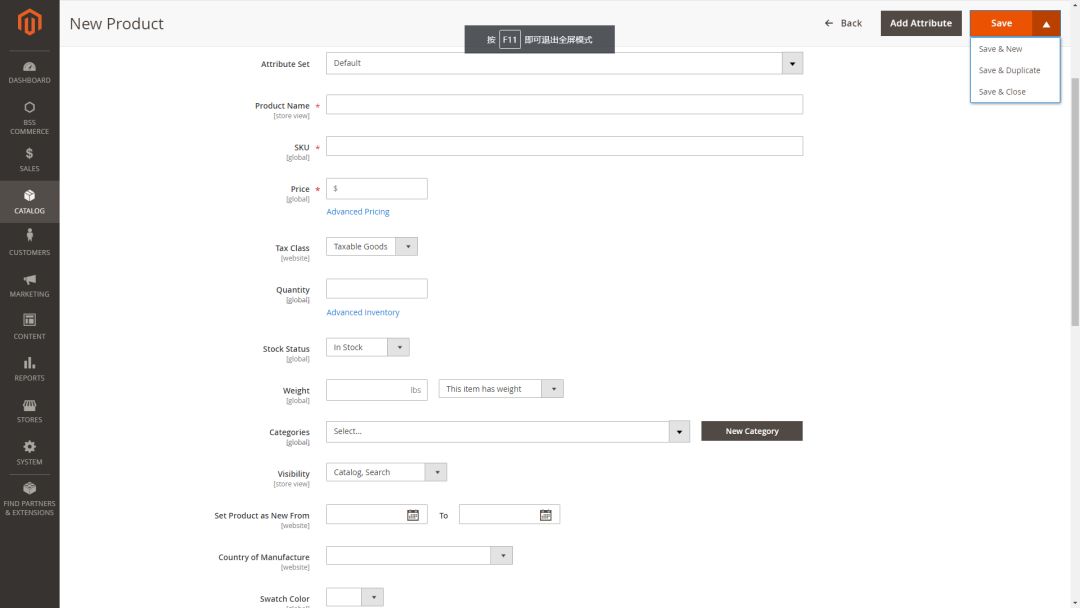The image size is (1080, 608).
Task: Open calendar for Set Product as New From
Action: point(413,515)
